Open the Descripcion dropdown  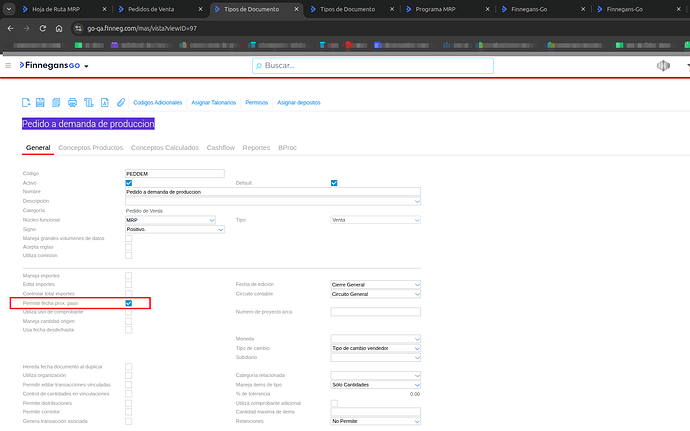(273, 201)
